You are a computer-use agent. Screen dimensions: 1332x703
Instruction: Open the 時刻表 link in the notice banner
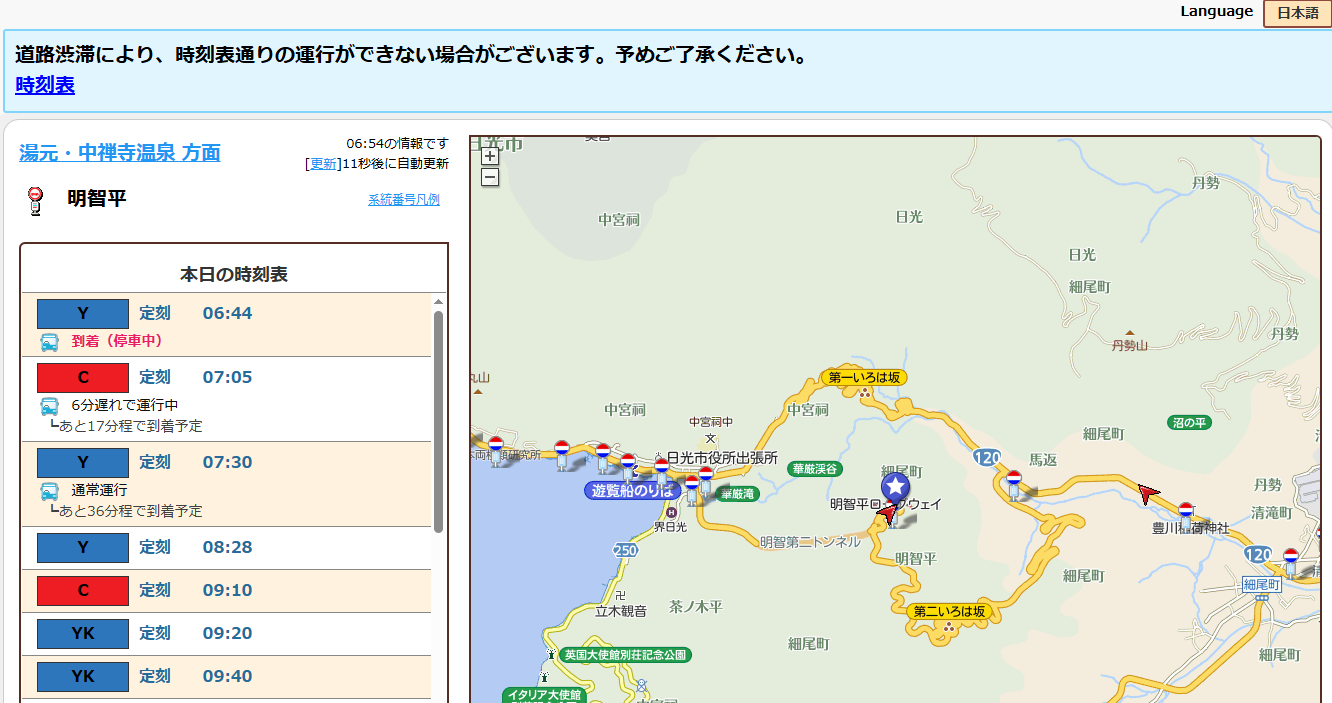click(x=45, y=85)
